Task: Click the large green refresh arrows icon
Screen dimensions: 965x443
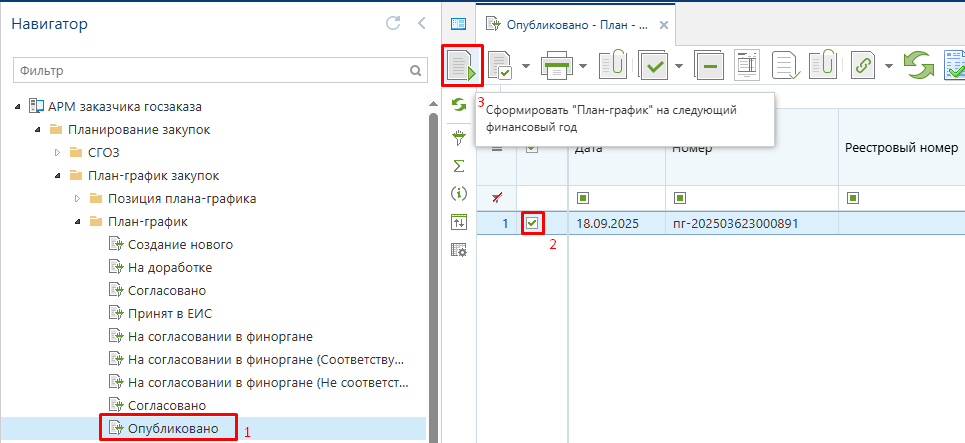Action: [x=919, y=66]
